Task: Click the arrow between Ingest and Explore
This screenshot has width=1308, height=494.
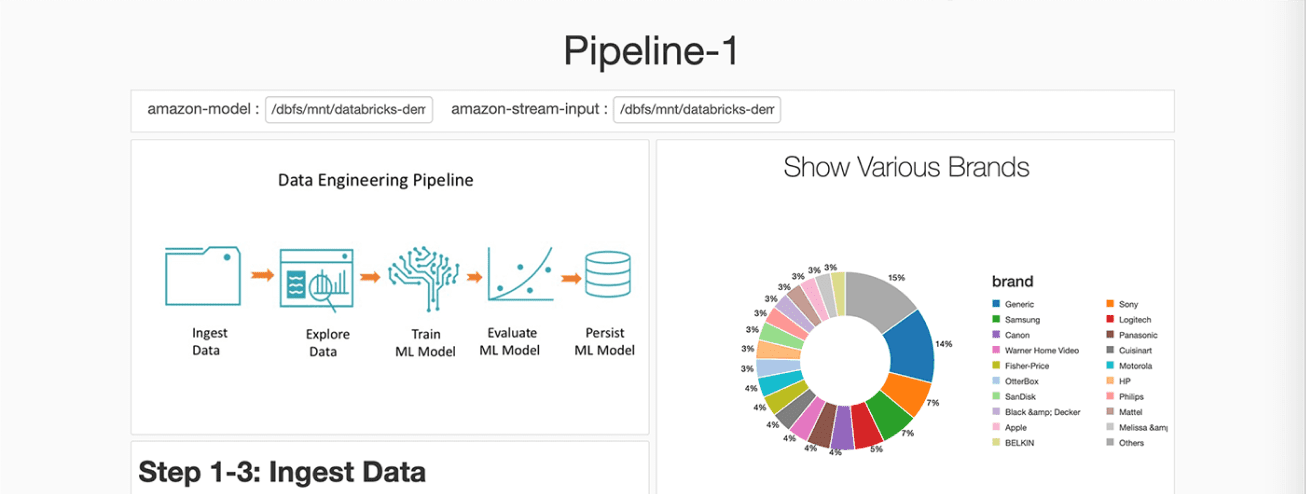Action: (x=261, y=275)
